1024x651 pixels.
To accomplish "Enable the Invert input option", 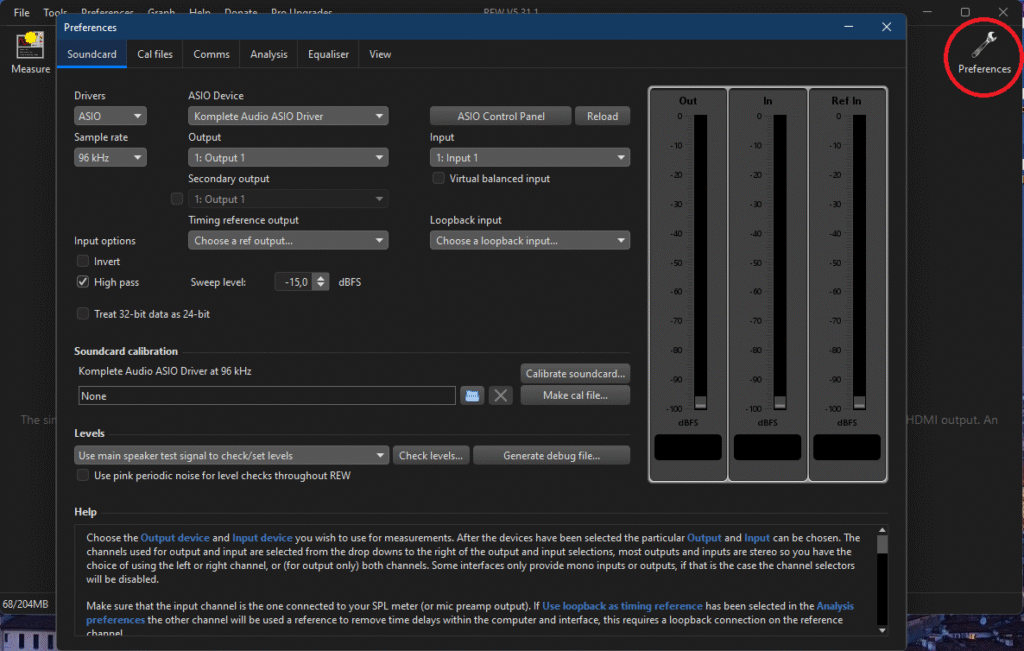I will pyautogui.click(x=84, y=262).
